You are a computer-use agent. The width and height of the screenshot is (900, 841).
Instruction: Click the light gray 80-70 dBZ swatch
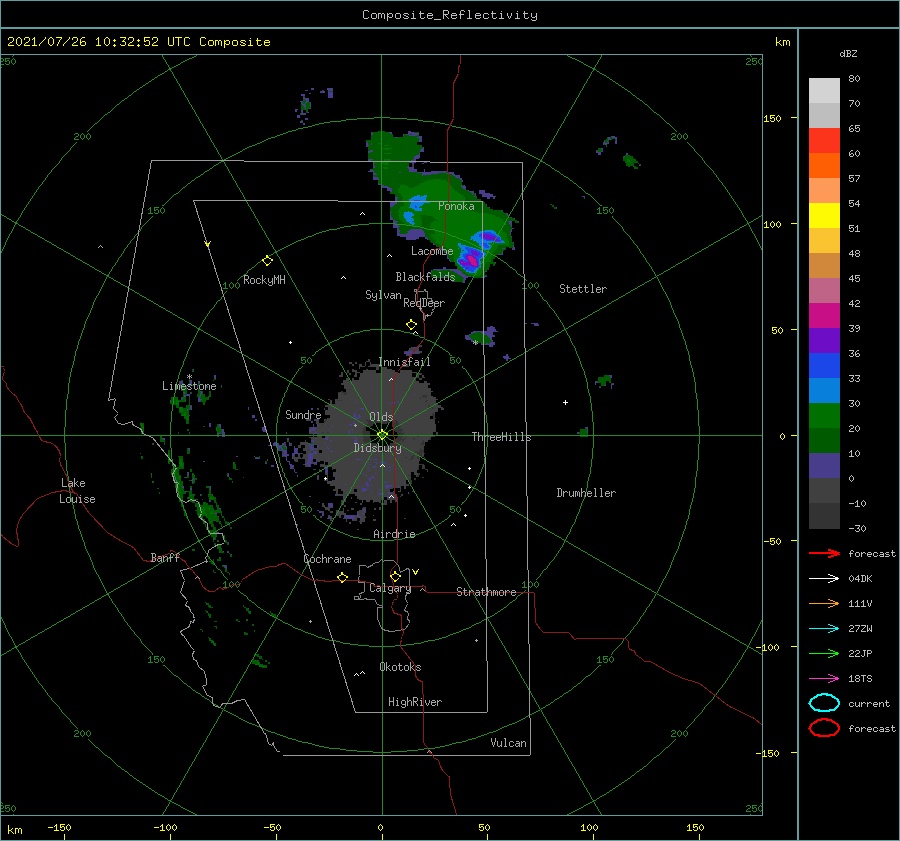824,91
